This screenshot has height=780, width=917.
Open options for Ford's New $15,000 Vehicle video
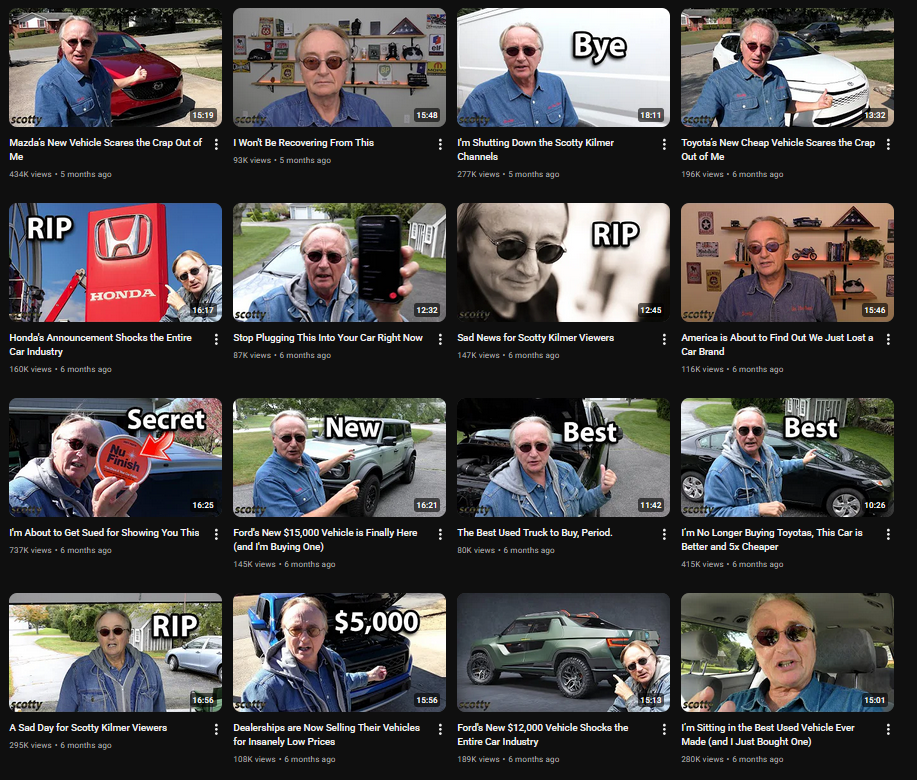click(440, 534)
